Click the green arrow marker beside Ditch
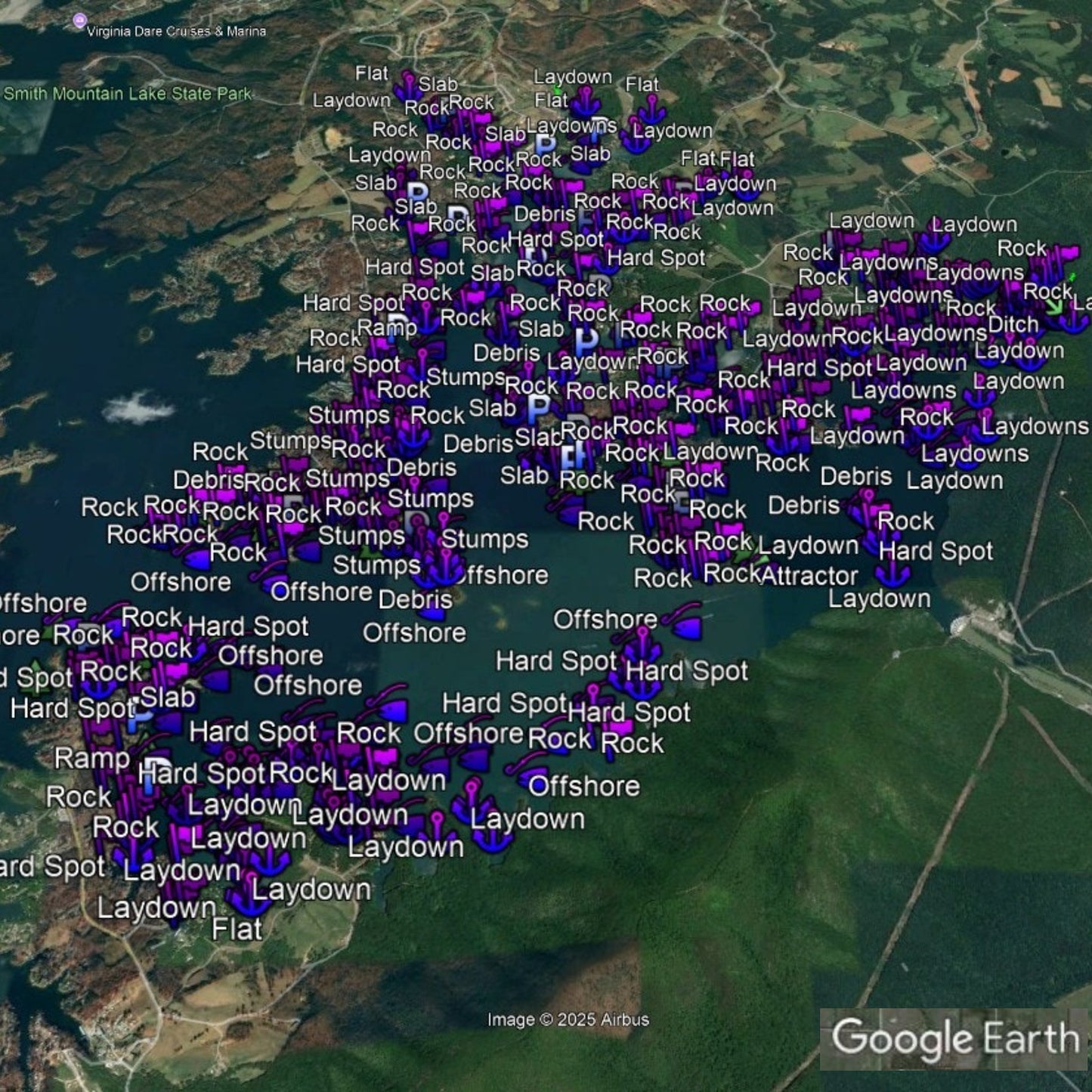The height and width of the screenshot is (1092, 1092). pyautogui.click(x=1053, y=306)
